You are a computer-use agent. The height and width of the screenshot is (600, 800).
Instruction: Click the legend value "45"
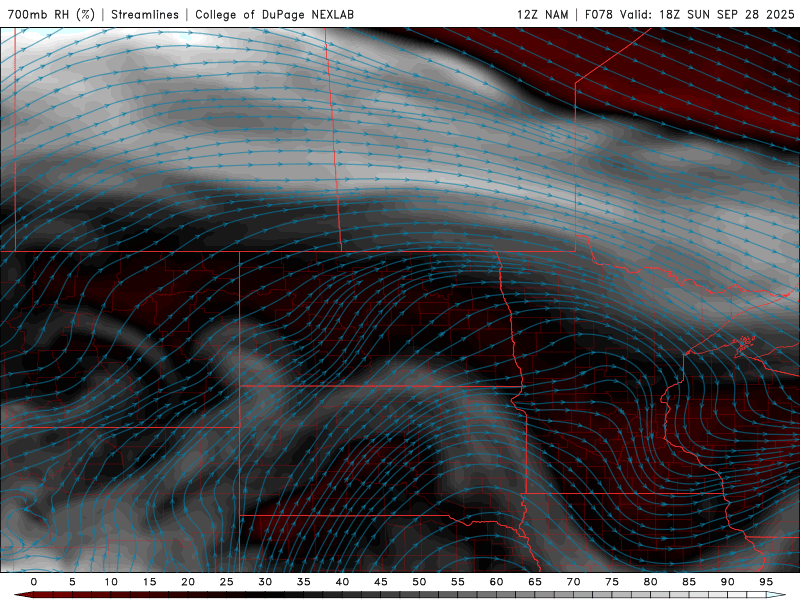click(381, 582)
